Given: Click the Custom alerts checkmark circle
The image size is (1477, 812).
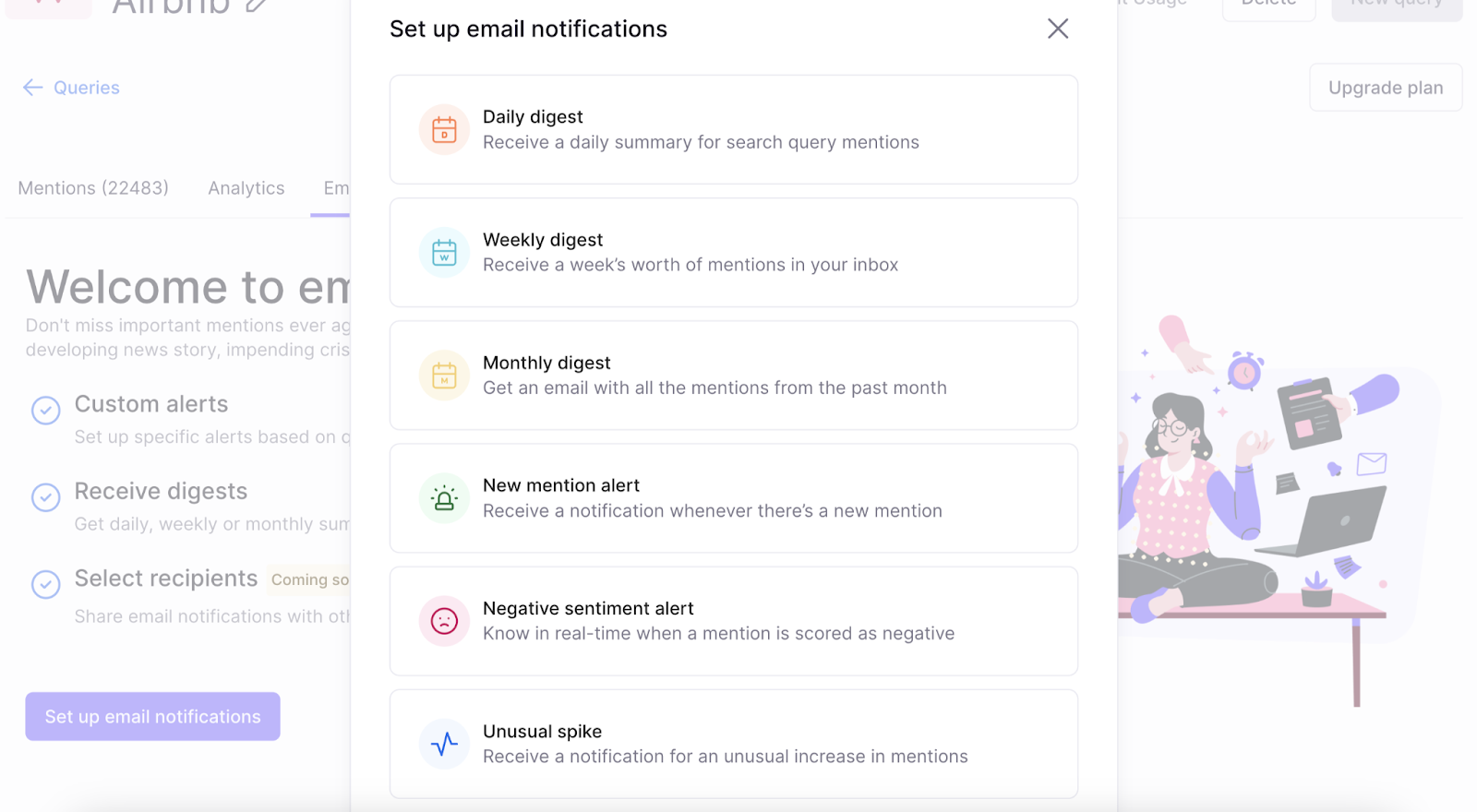Looking at the screenshot, I should (x=46, y=410).
